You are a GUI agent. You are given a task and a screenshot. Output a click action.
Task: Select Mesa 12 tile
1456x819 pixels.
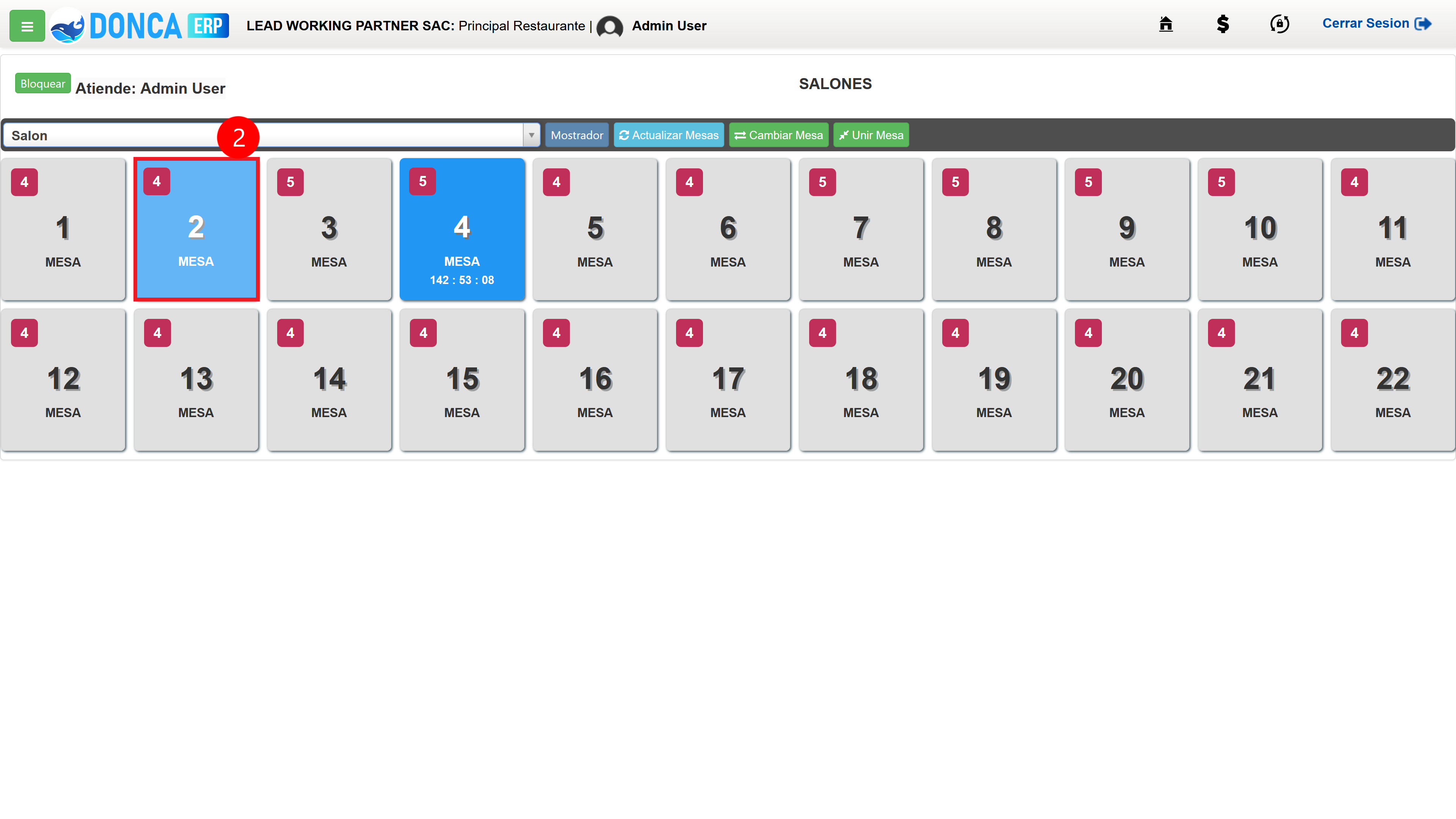pyautogui.click(x=63, y=380)
